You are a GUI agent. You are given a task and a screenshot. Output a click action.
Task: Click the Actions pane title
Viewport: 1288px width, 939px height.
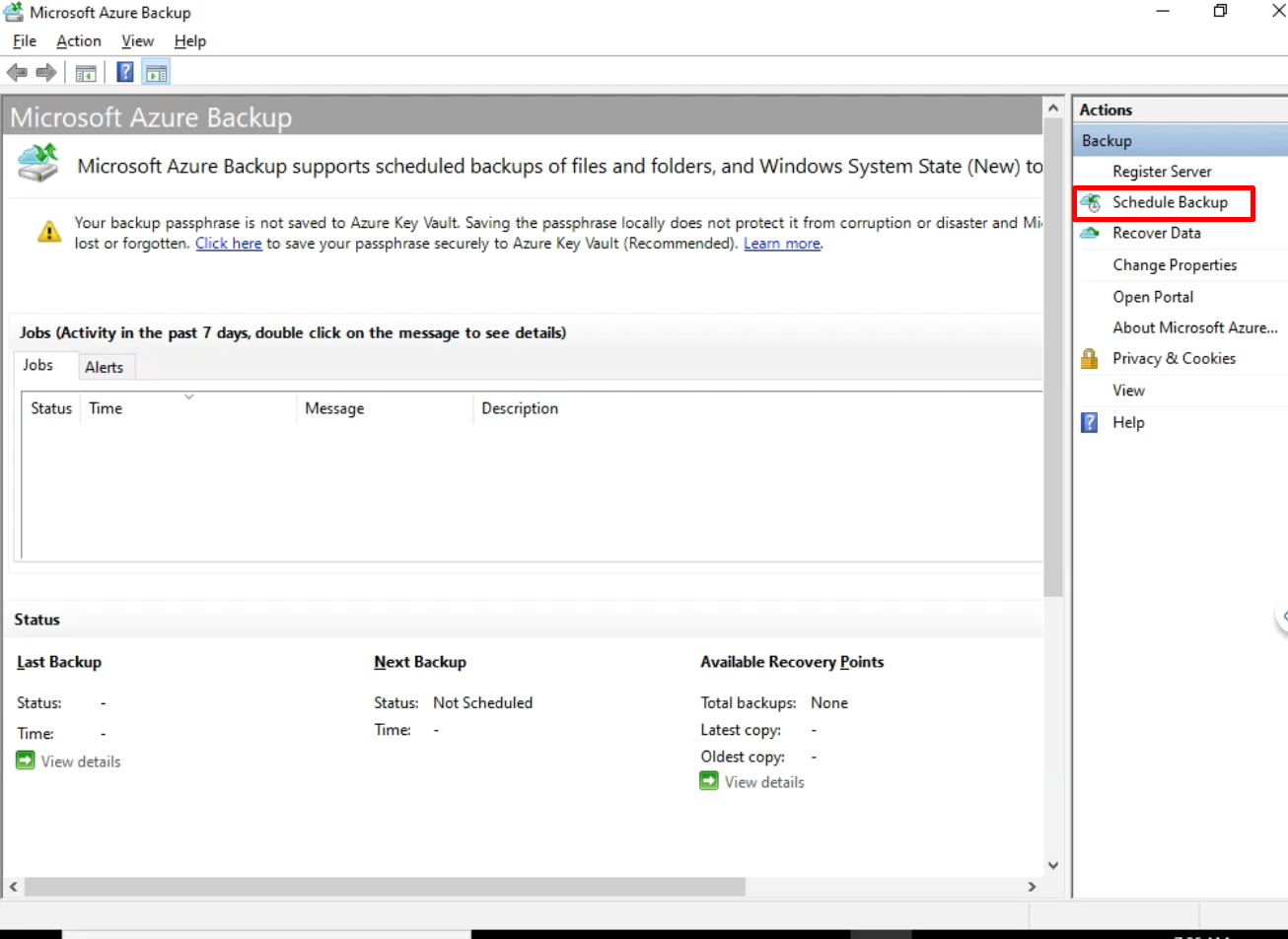coord(1106,109)
